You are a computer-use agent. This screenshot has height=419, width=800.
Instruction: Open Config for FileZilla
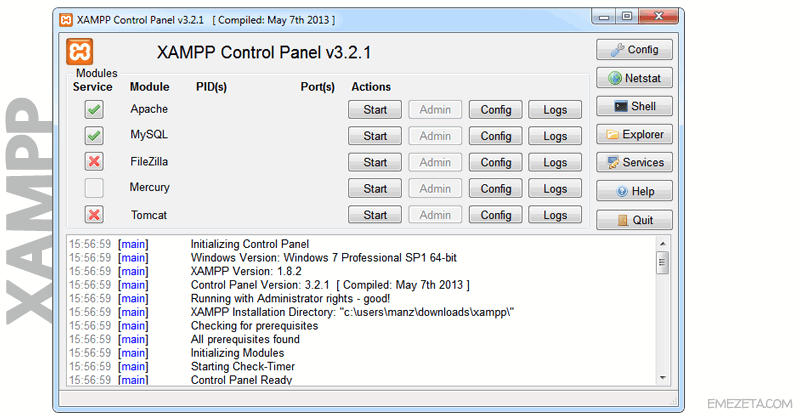point(495,162)
